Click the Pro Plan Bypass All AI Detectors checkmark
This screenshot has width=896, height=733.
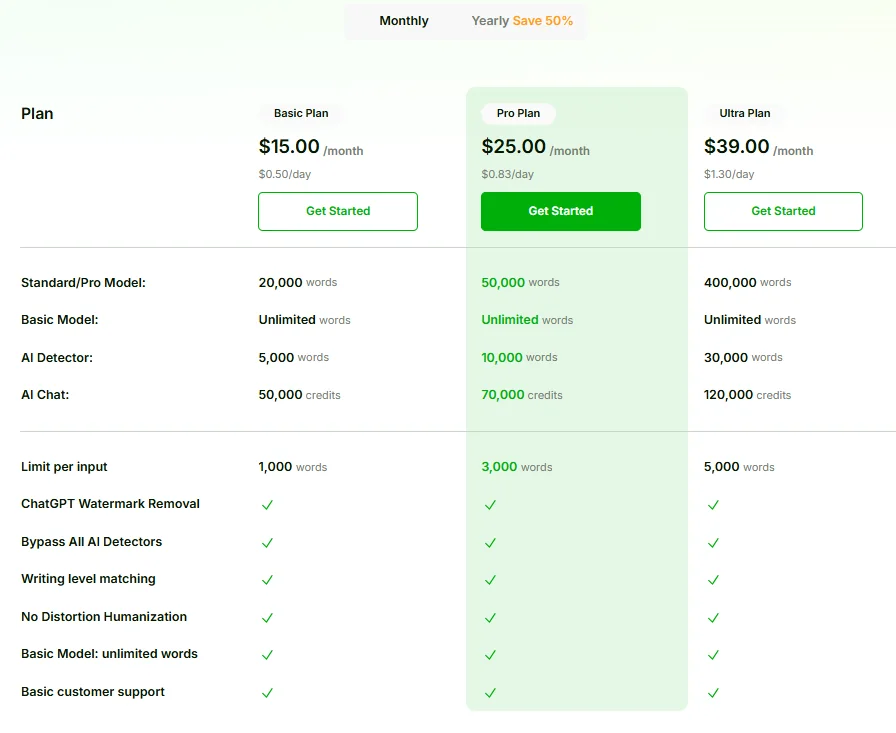point(490,543)
